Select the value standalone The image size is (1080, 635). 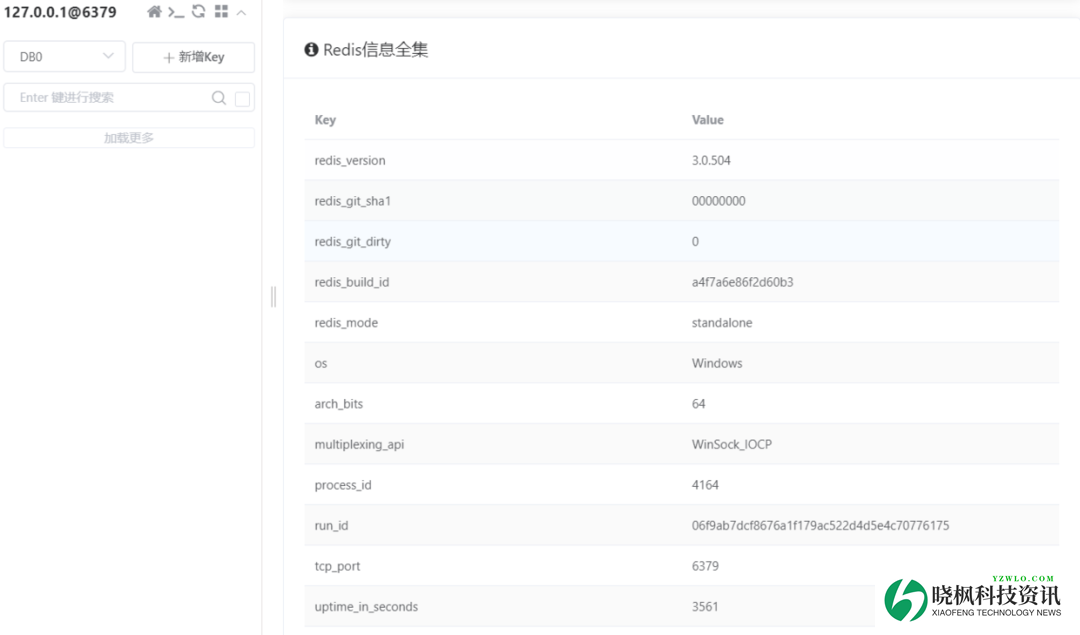coord(722,323)
